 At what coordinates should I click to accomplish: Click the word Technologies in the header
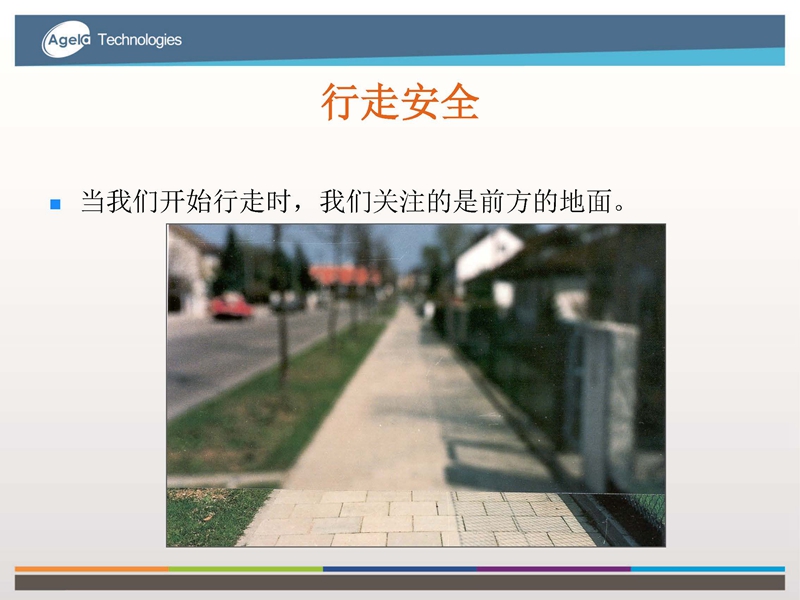tap(139, 40)
